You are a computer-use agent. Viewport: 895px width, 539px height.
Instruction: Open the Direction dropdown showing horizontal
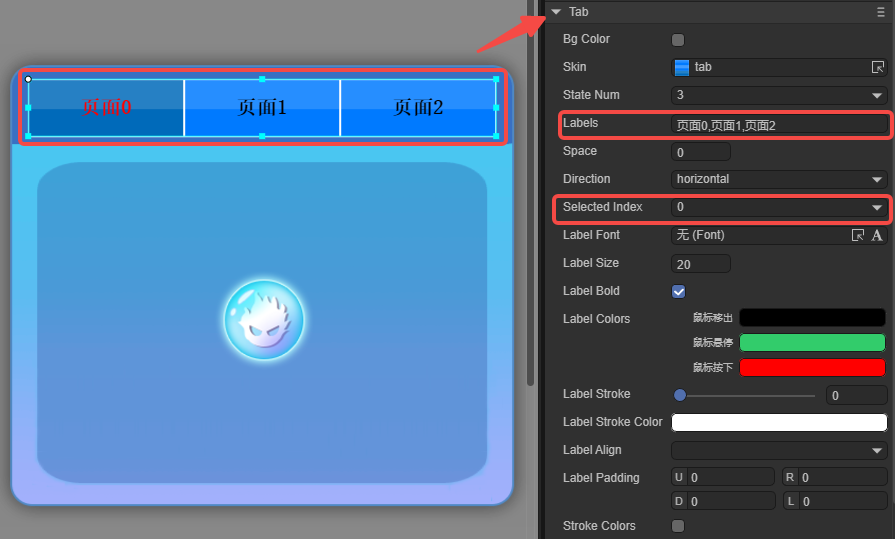779,179
